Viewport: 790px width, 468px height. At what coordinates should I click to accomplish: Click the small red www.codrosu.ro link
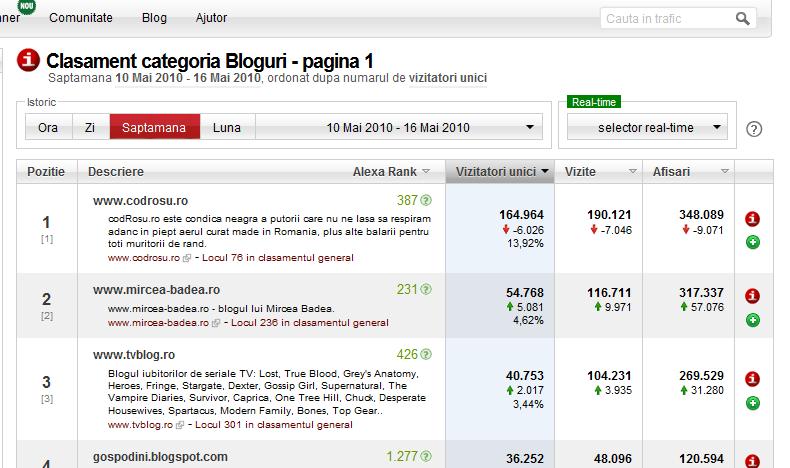pos(144,258)
